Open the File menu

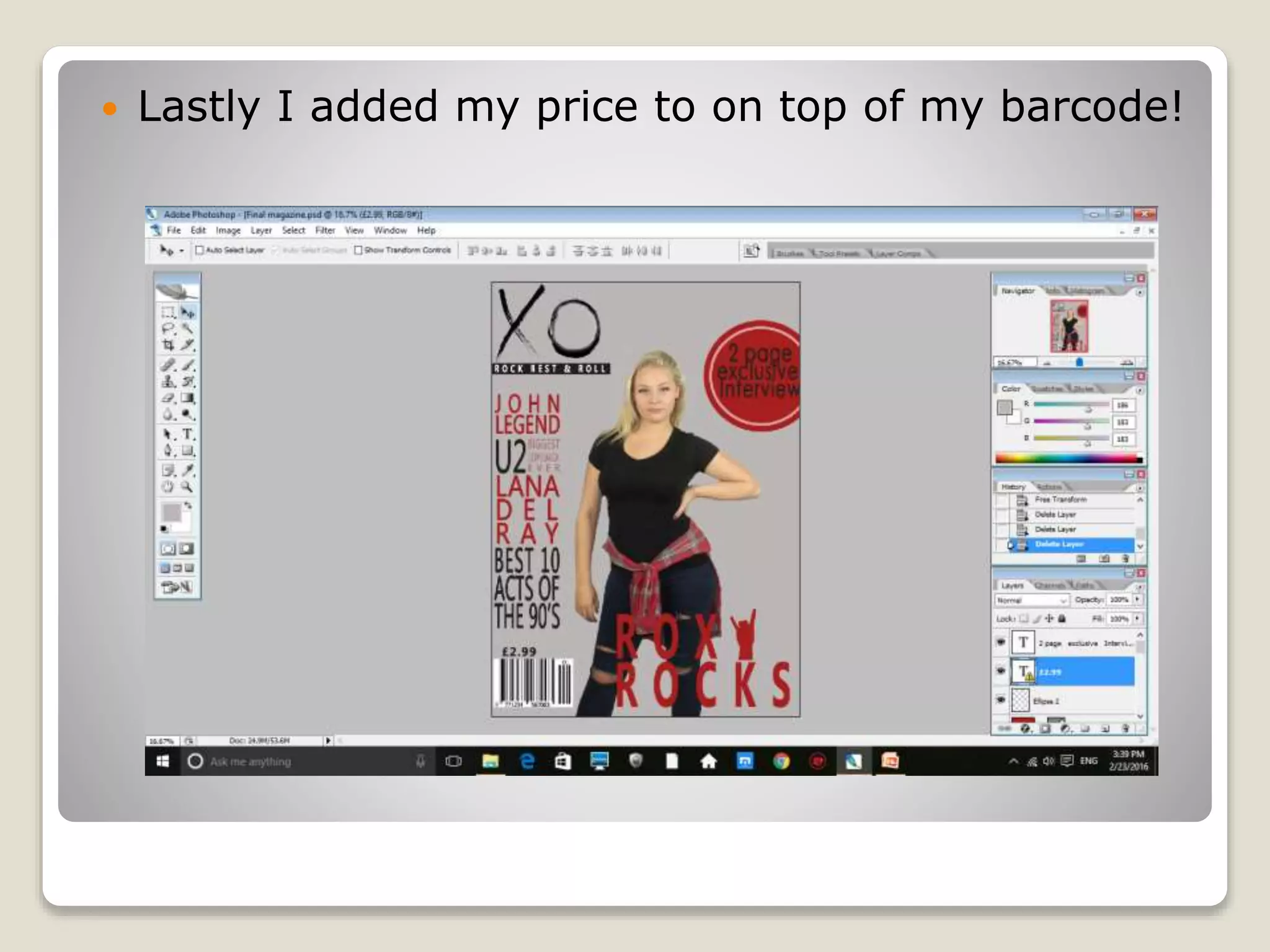click(174, 231)
